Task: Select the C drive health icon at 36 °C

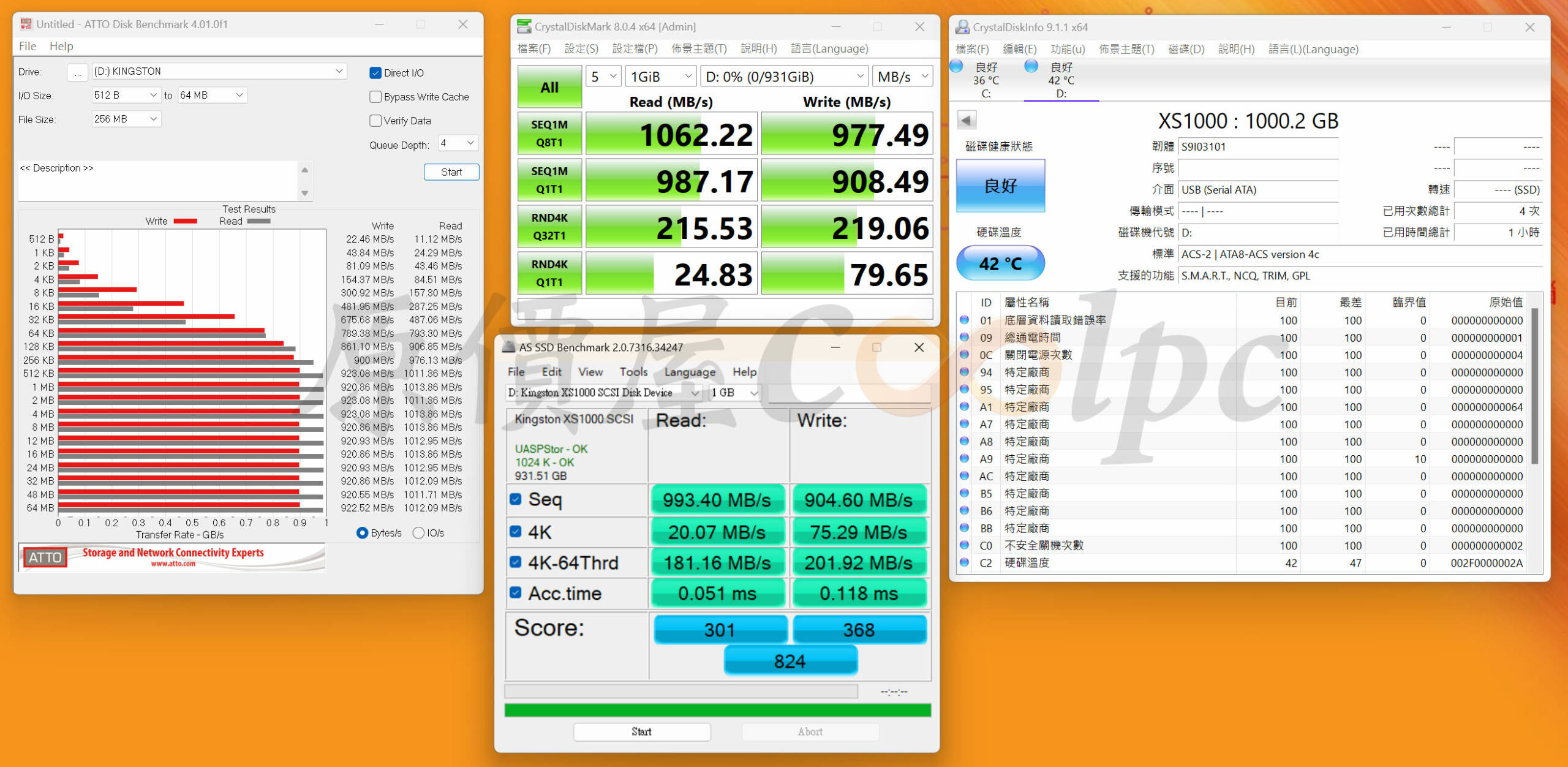Action: coord(956,66)
